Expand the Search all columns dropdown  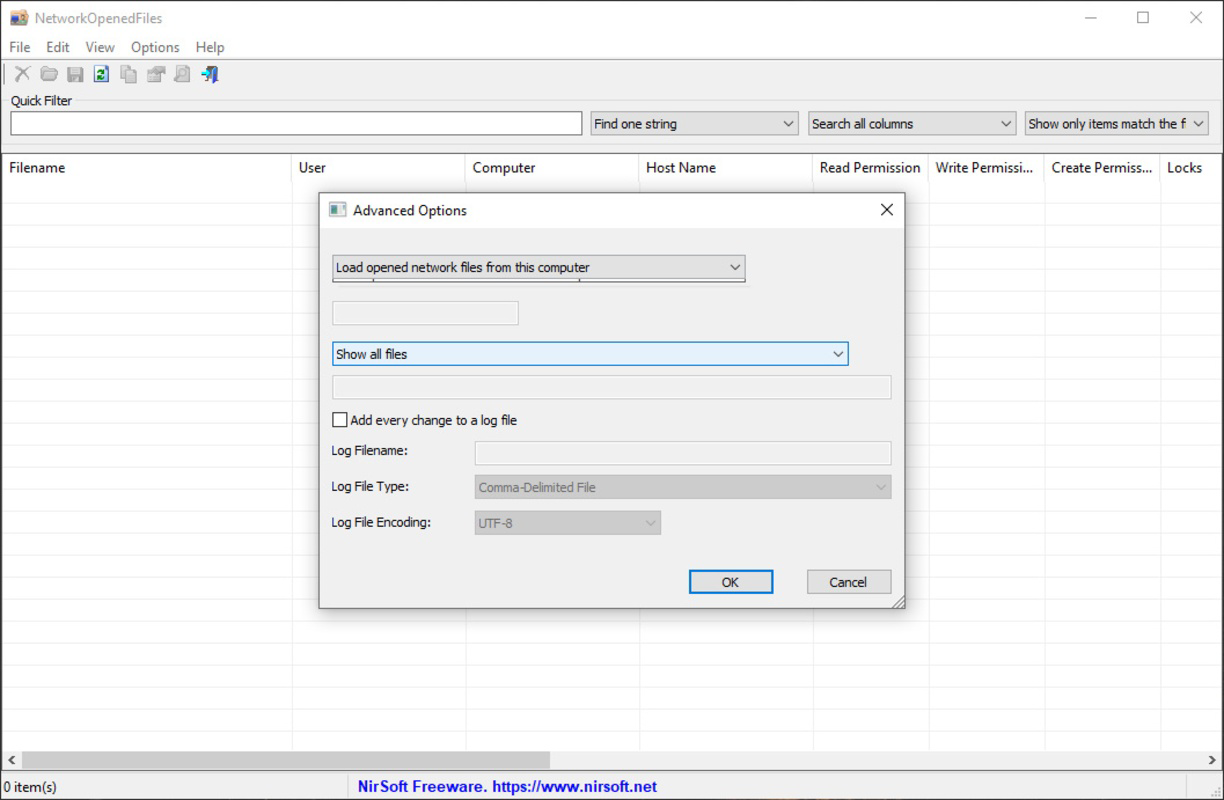913,124
